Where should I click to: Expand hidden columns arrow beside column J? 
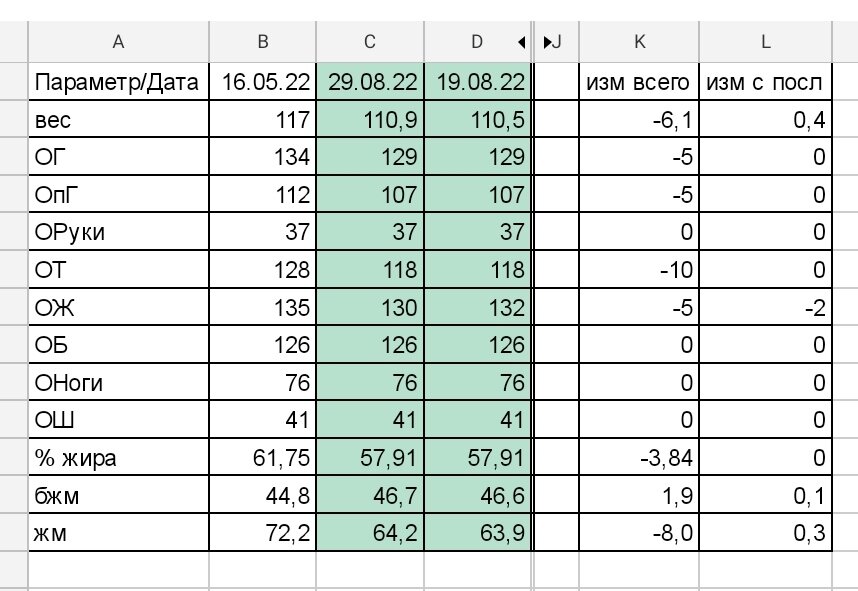(x=547, y=42)
